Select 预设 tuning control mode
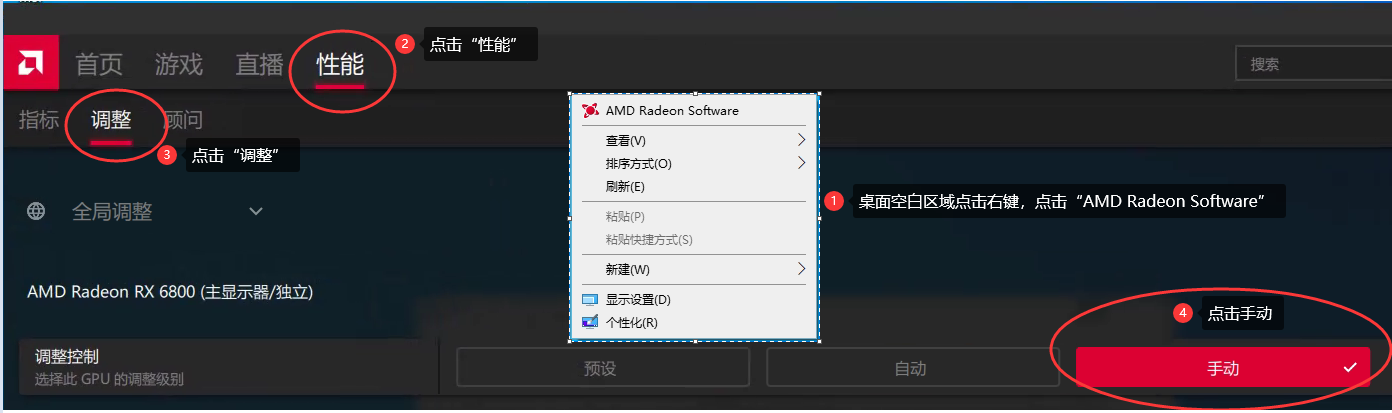This screenshot has width=1392, height=413. coord(600,368)
